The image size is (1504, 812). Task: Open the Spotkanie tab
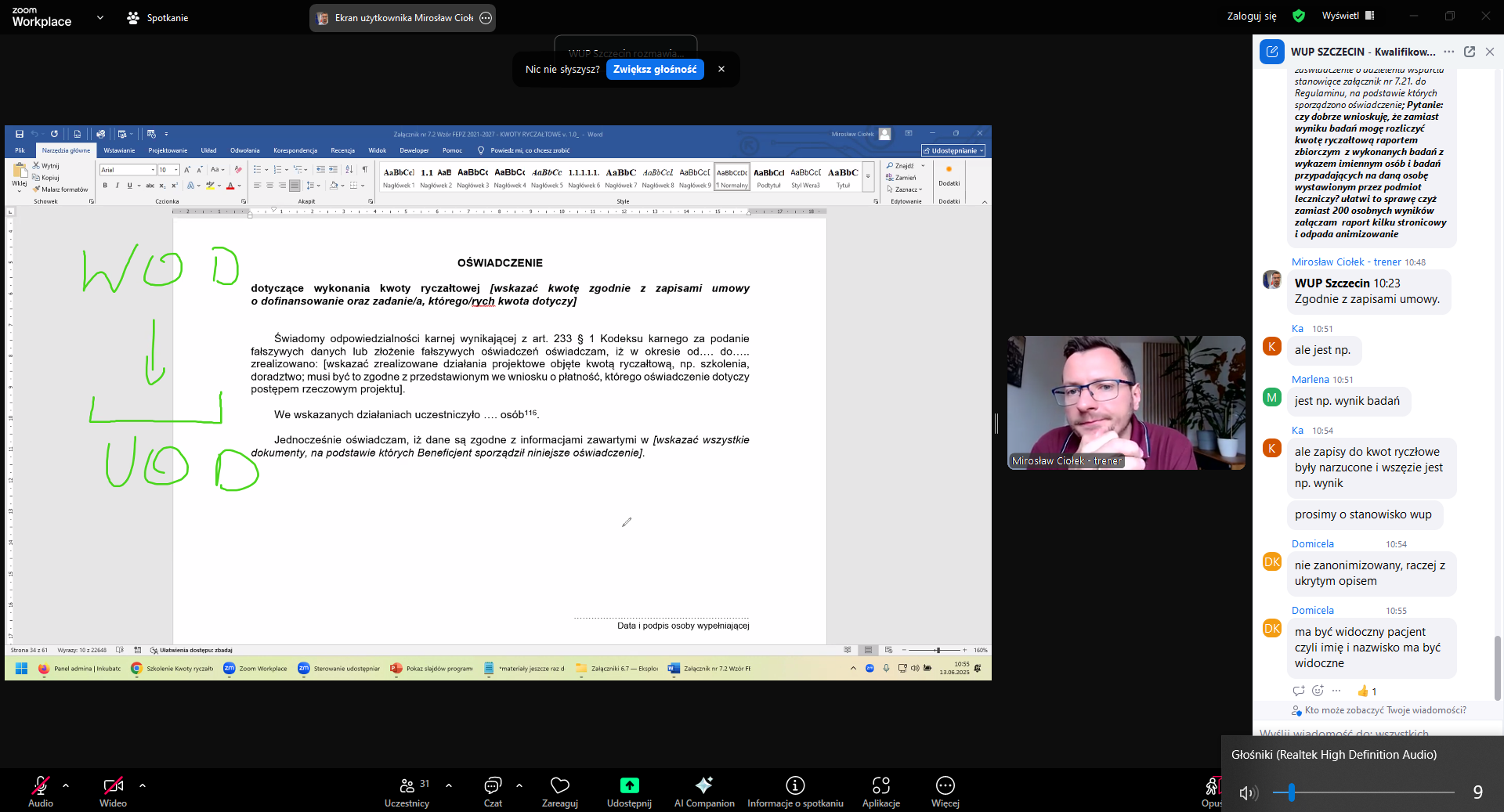[x=157, y=17]
